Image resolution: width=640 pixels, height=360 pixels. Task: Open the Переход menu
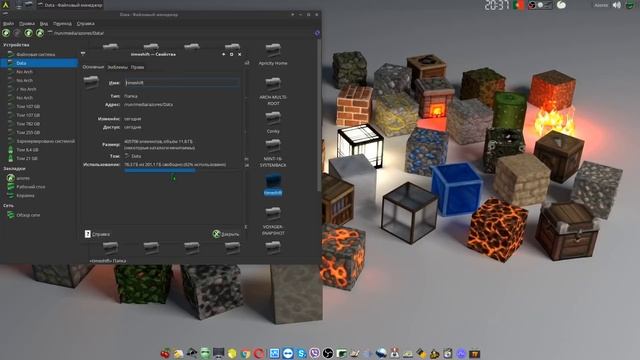(x=62, y=24)
